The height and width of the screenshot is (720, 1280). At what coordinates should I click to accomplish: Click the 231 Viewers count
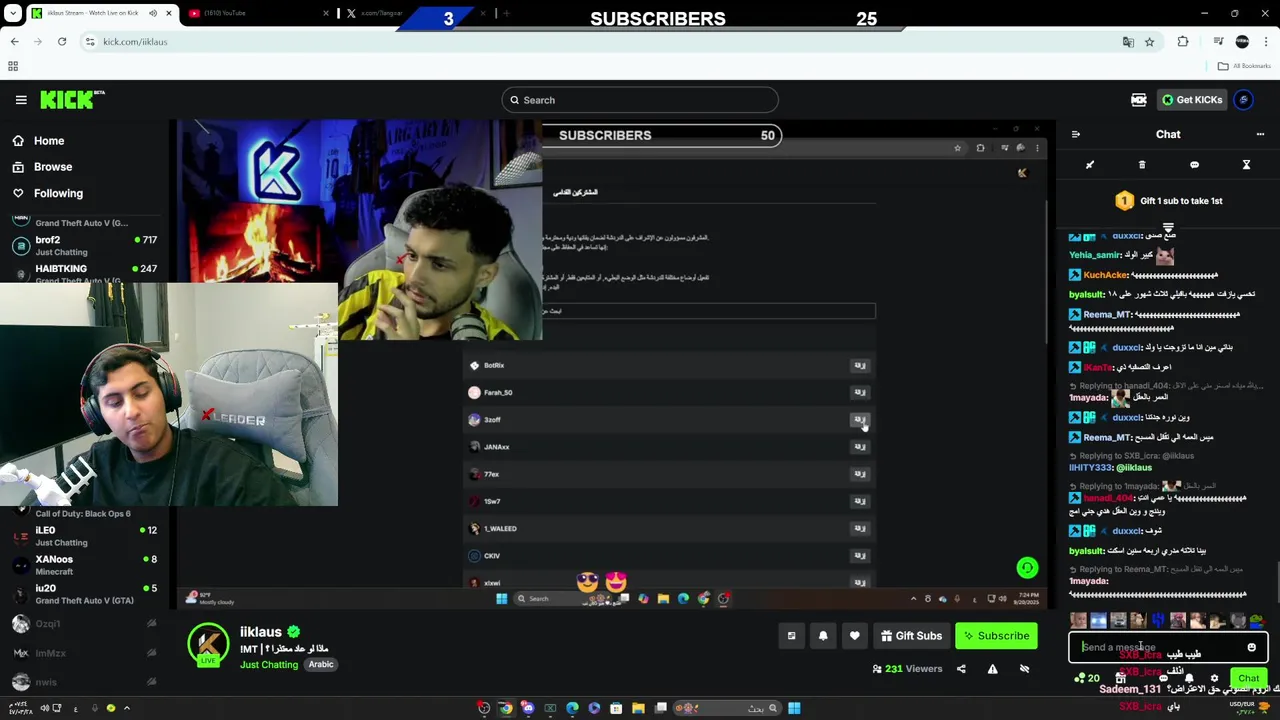(907, 669)
